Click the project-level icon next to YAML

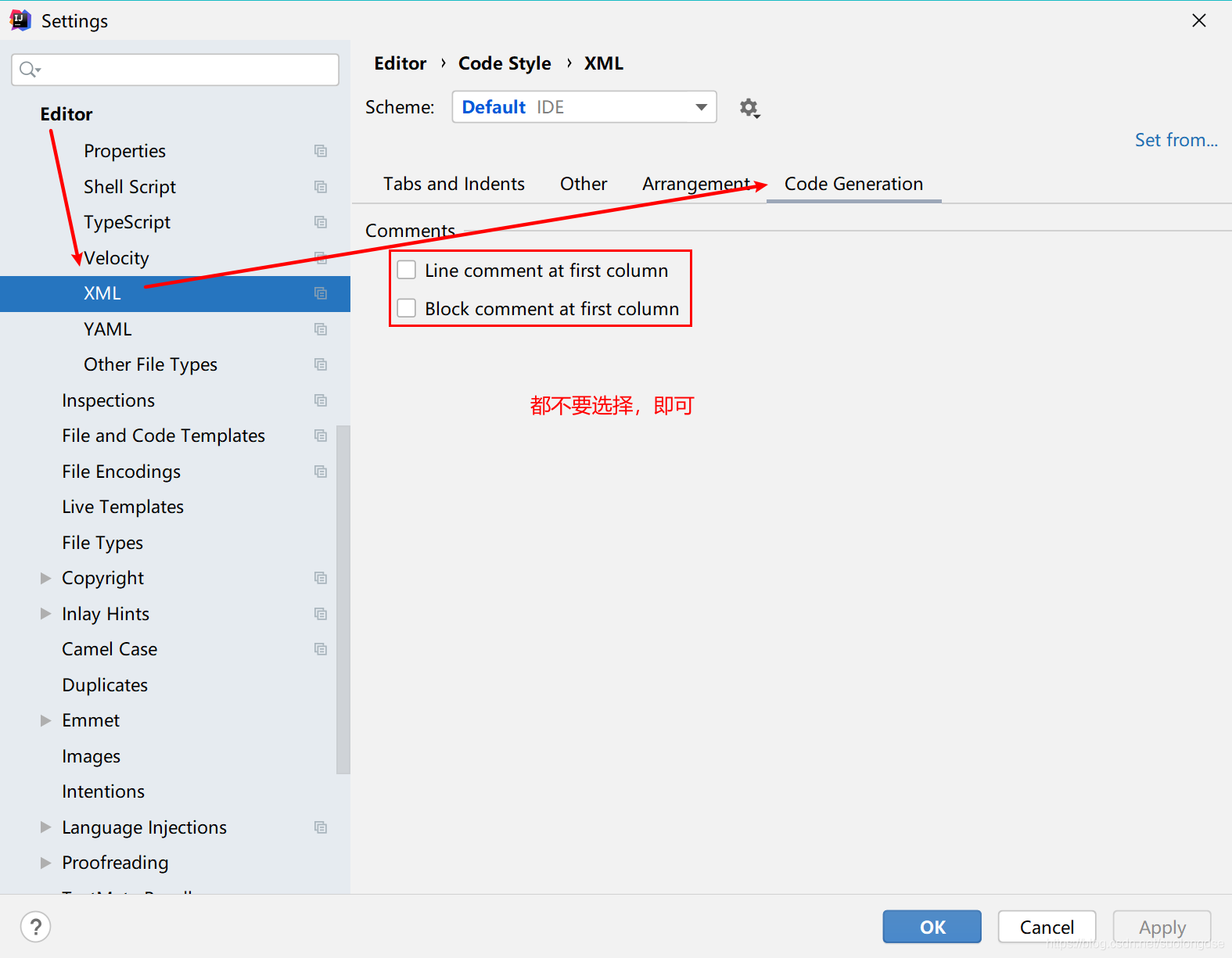pos(321,329)
